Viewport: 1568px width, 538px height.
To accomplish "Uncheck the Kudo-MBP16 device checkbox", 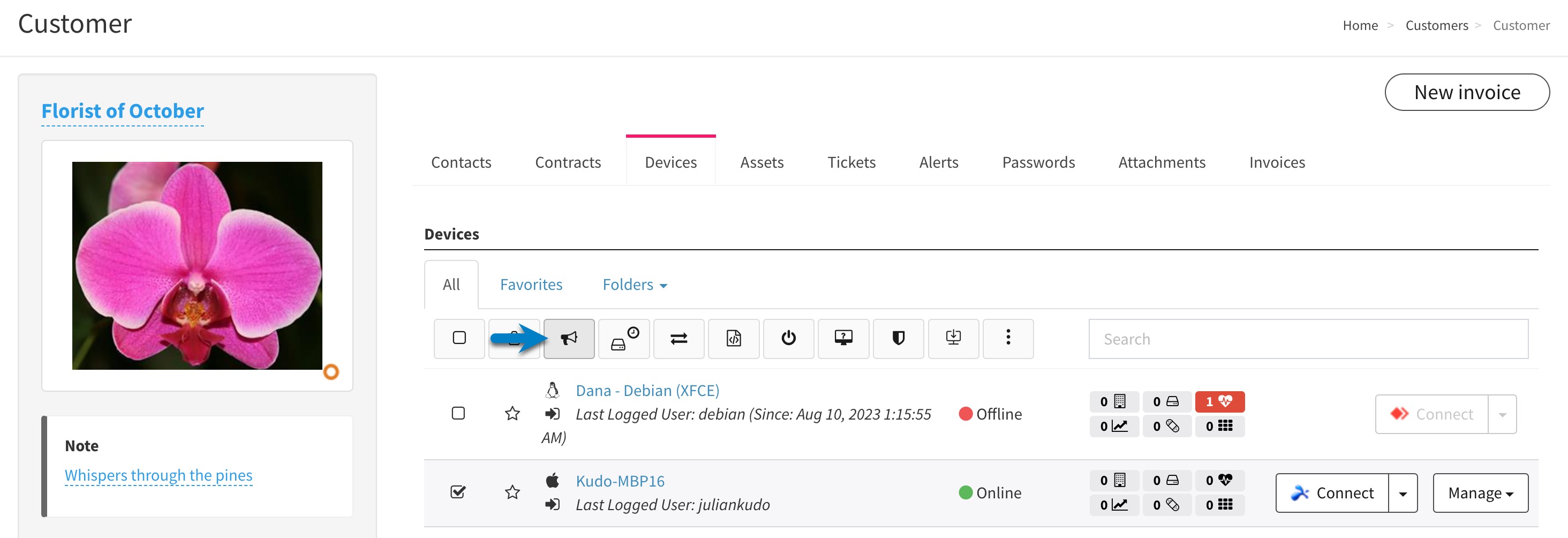I will pyautogui.click(x=458, y=491).
